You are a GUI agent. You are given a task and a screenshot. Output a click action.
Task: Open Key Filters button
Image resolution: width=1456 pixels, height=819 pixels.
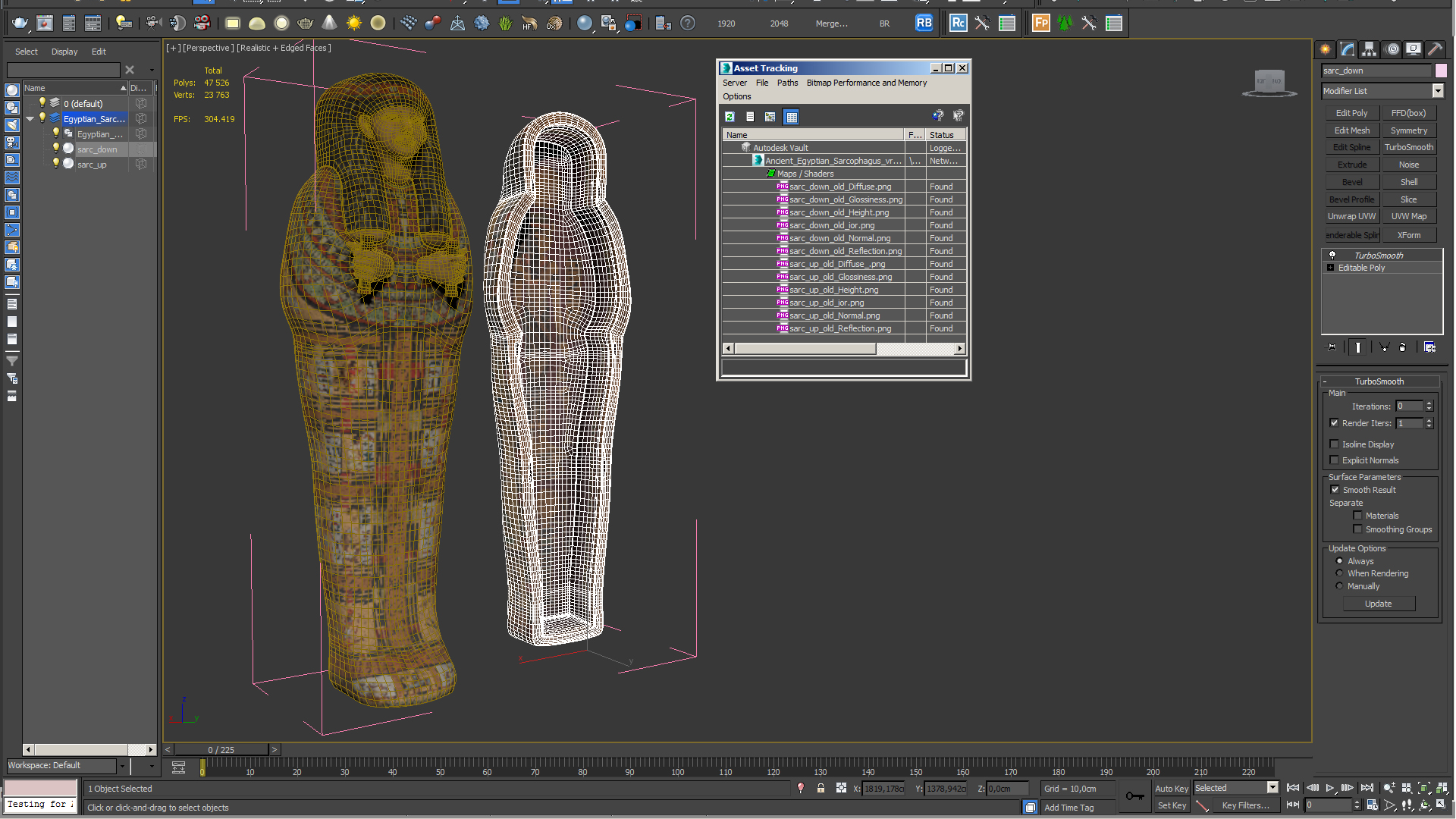[x=1246, y=805]
